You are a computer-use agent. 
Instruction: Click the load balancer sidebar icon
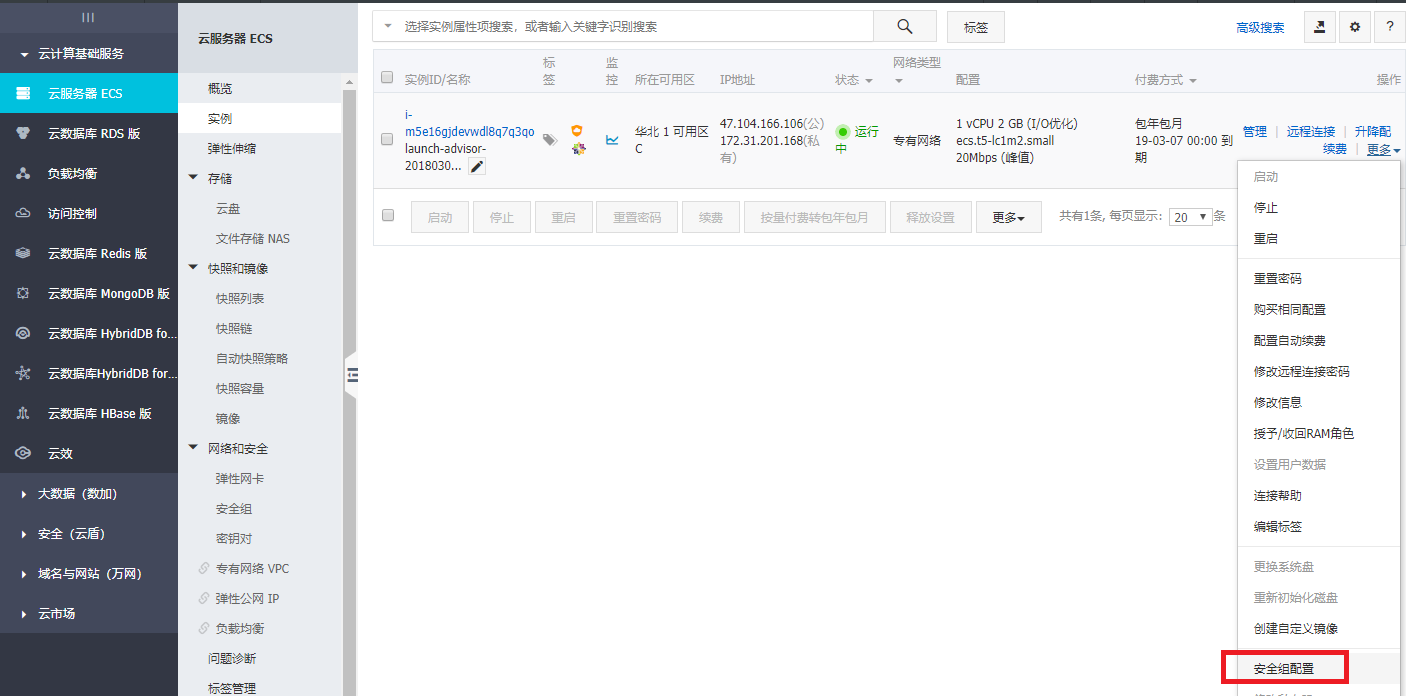(x=23, y=173)
